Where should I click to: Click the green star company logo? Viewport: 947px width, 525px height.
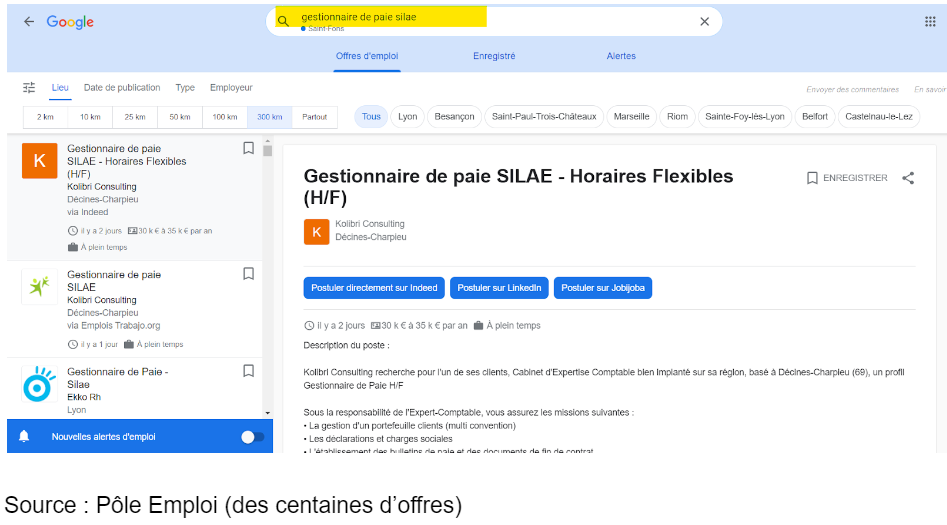[40, 286]
